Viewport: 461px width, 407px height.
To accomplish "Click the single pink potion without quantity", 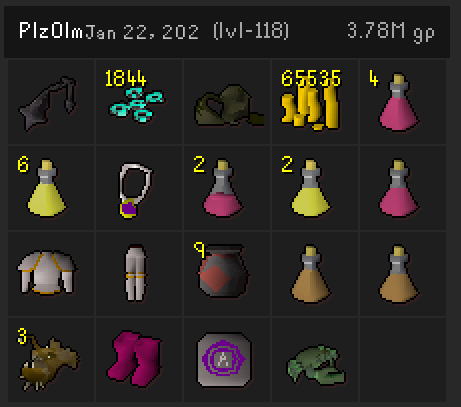I will point(399,188).
